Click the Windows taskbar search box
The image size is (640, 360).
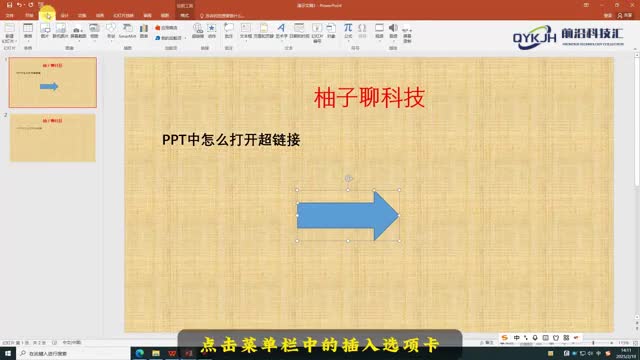click(73, 353)
